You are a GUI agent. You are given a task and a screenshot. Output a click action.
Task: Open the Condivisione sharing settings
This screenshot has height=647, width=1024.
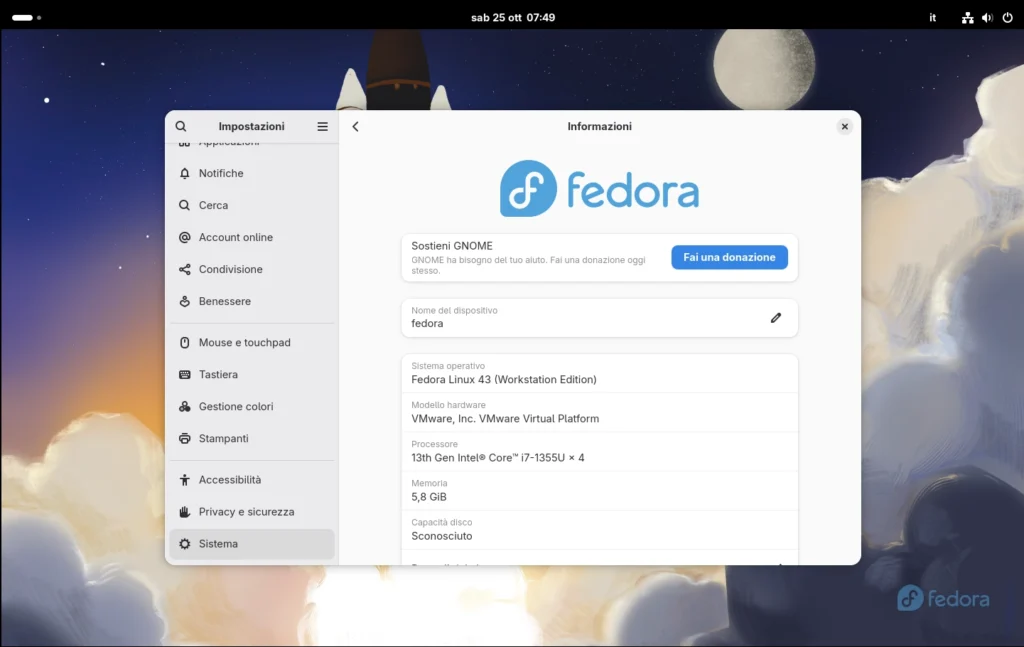click(x=231, y=269)
